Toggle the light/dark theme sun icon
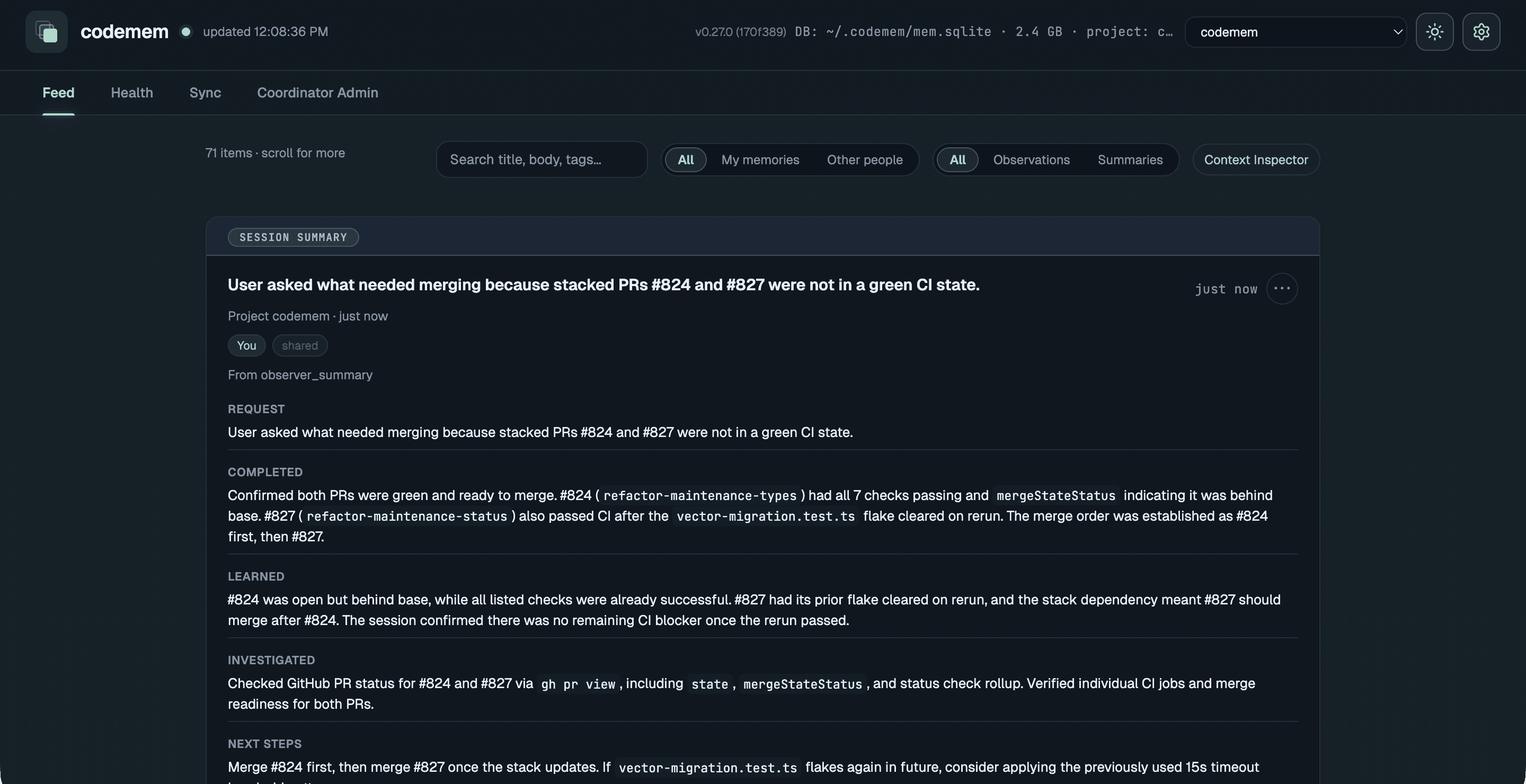 click(1434, 31)
